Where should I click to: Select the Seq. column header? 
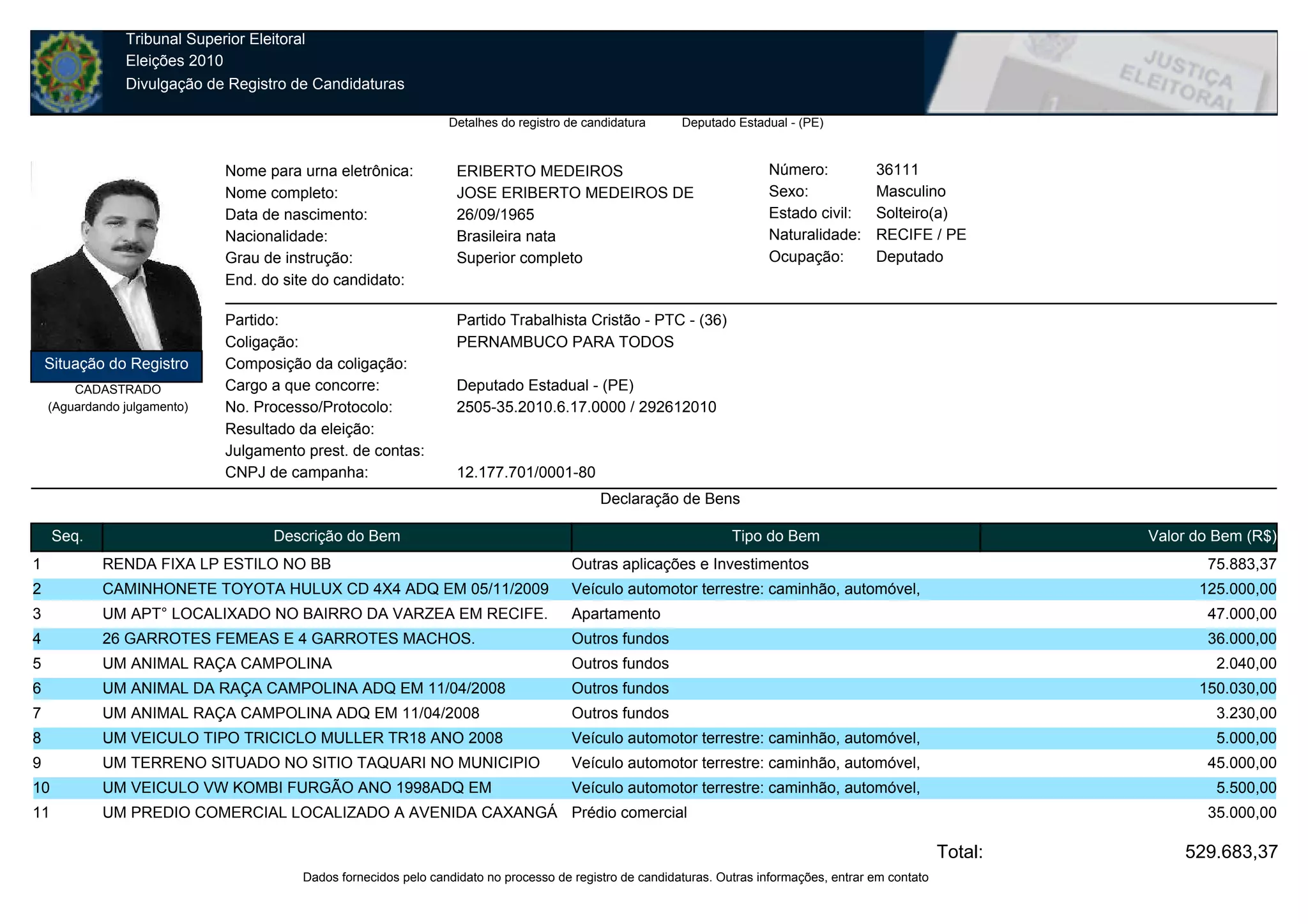pos(67,536)
